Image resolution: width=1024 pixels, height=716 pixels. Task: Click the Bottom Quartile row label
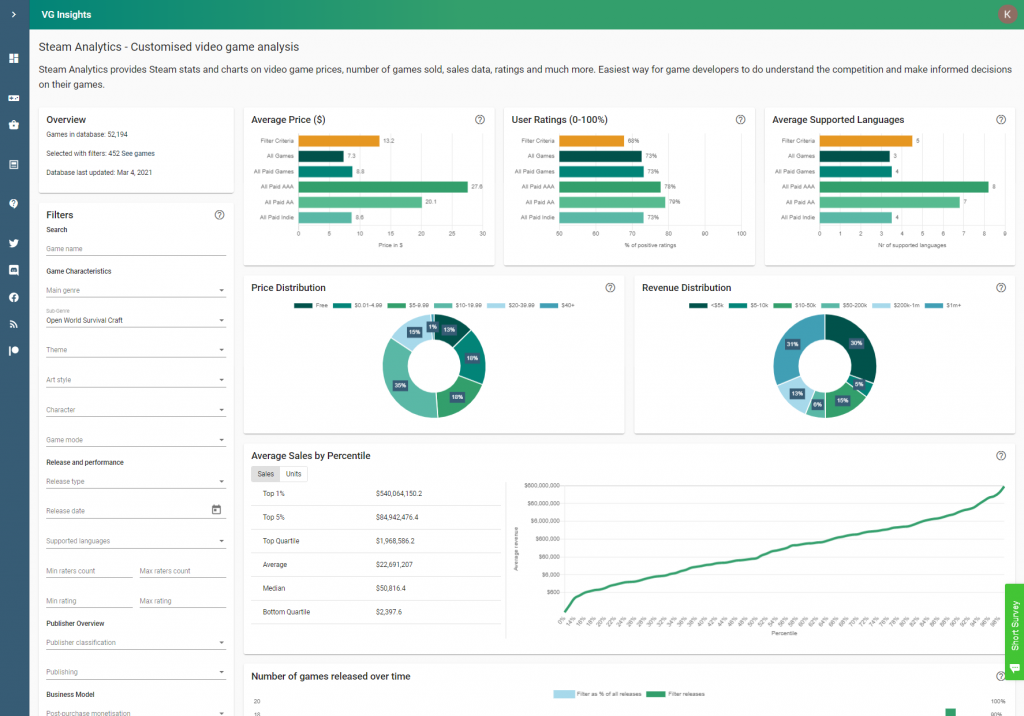(x=286, y=612)
